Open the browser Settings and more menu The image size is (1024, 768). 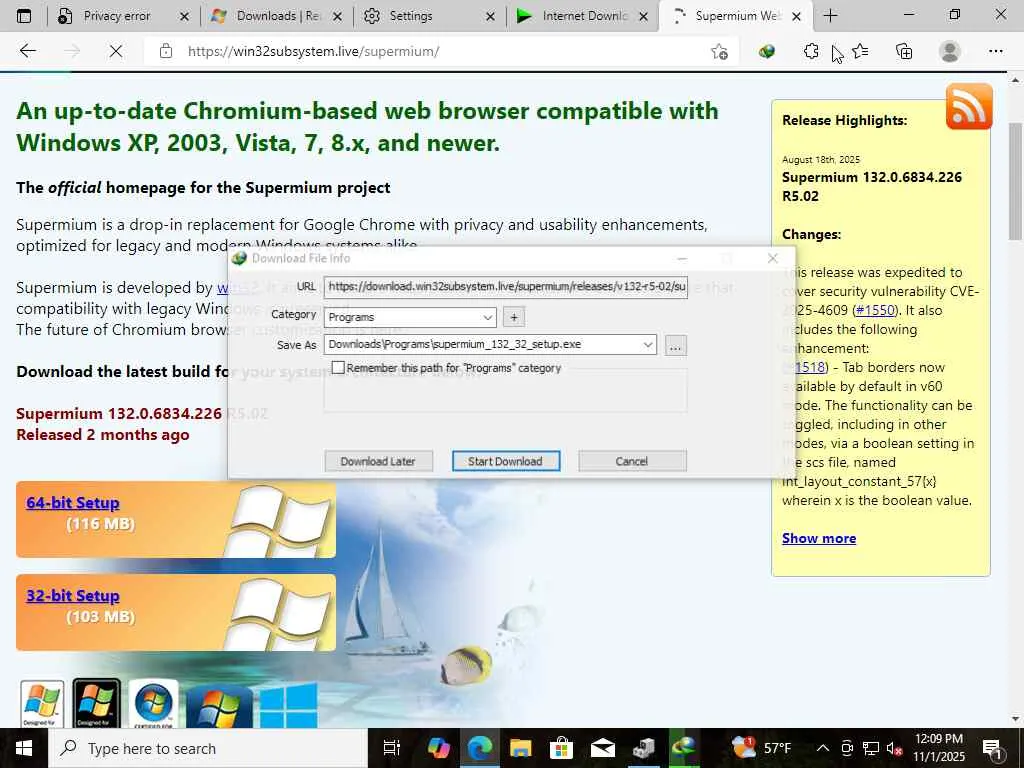tap(995, 51)
